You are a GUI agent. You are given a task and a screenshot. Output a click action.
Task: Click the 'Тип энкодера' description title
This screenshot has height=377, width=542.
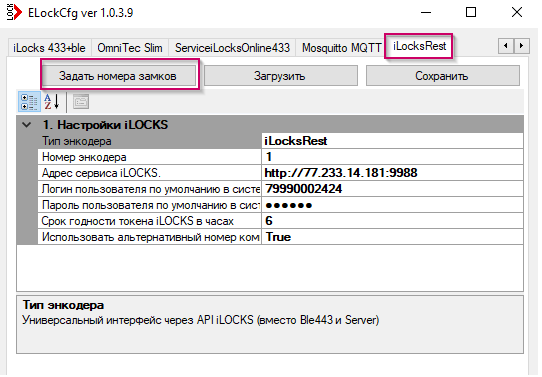coord(63,305)
